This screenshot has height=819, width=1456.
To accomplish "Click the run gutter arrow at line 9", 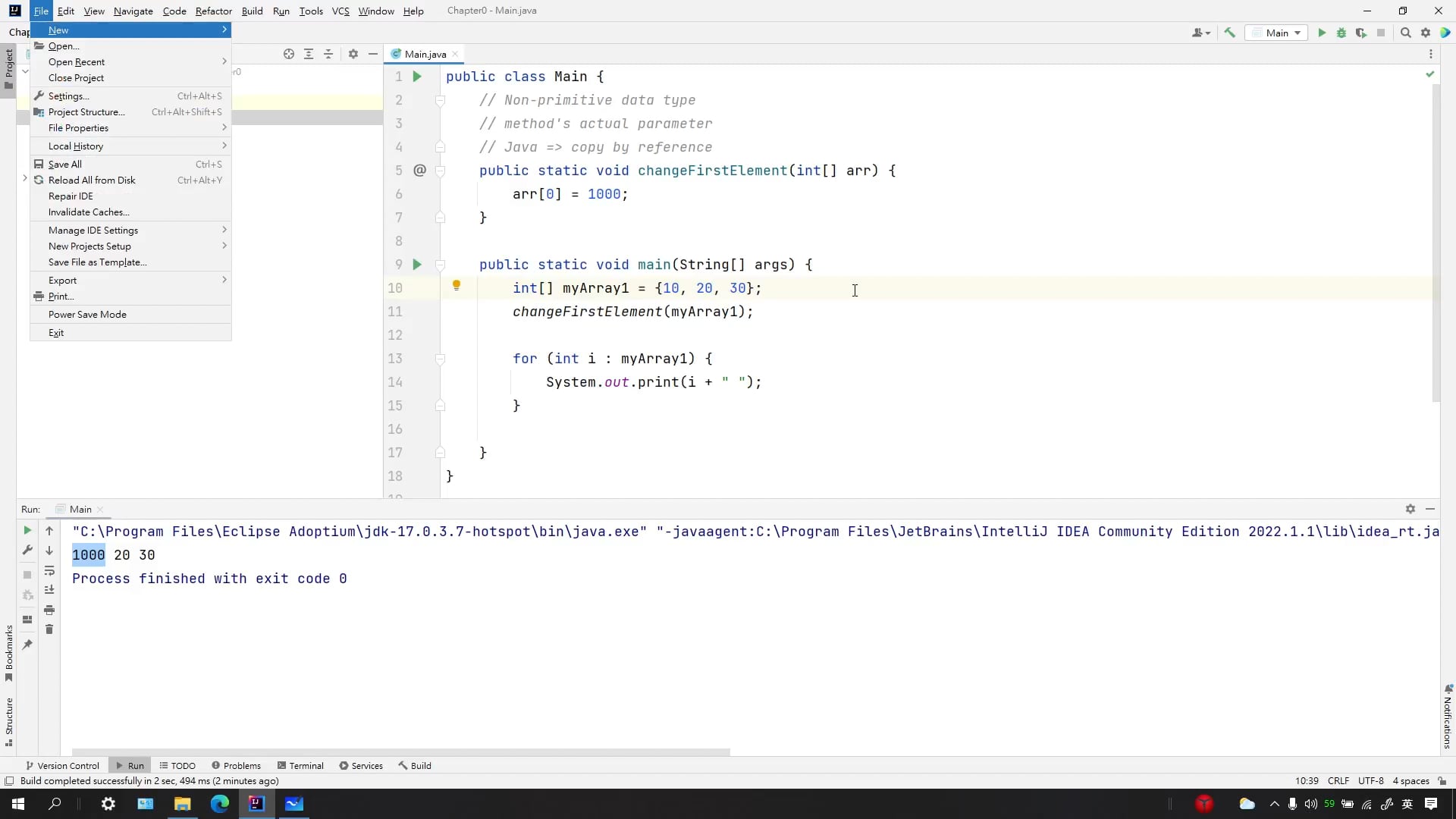I will tap(416, 265).
